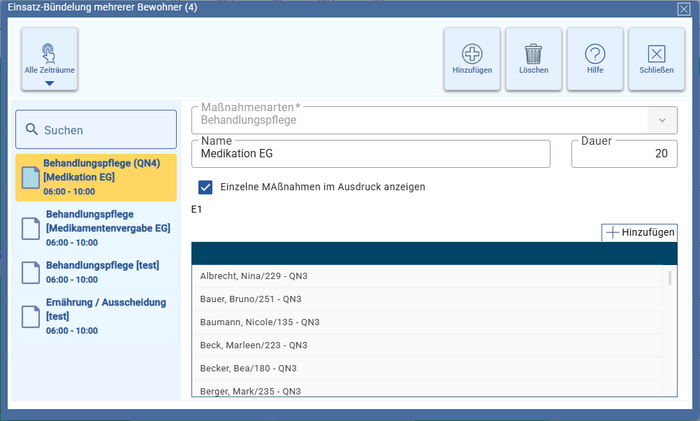Open dropdown arrow below Alle Zeiträume
Viewport: 700px width, 421px height.
click(x=49, y=84)
